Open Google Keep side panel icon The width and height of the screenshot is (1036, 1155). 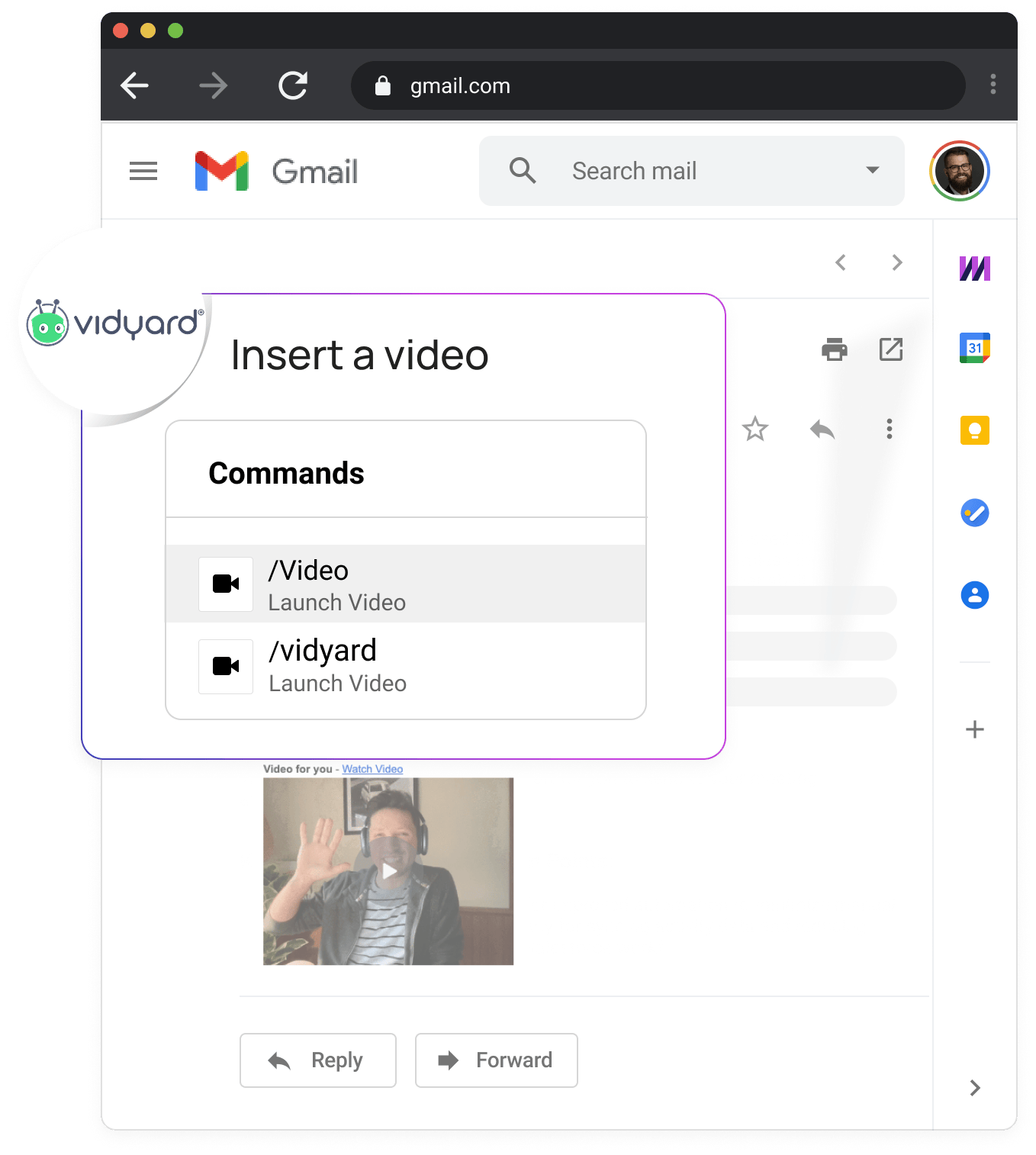(975, 430)
